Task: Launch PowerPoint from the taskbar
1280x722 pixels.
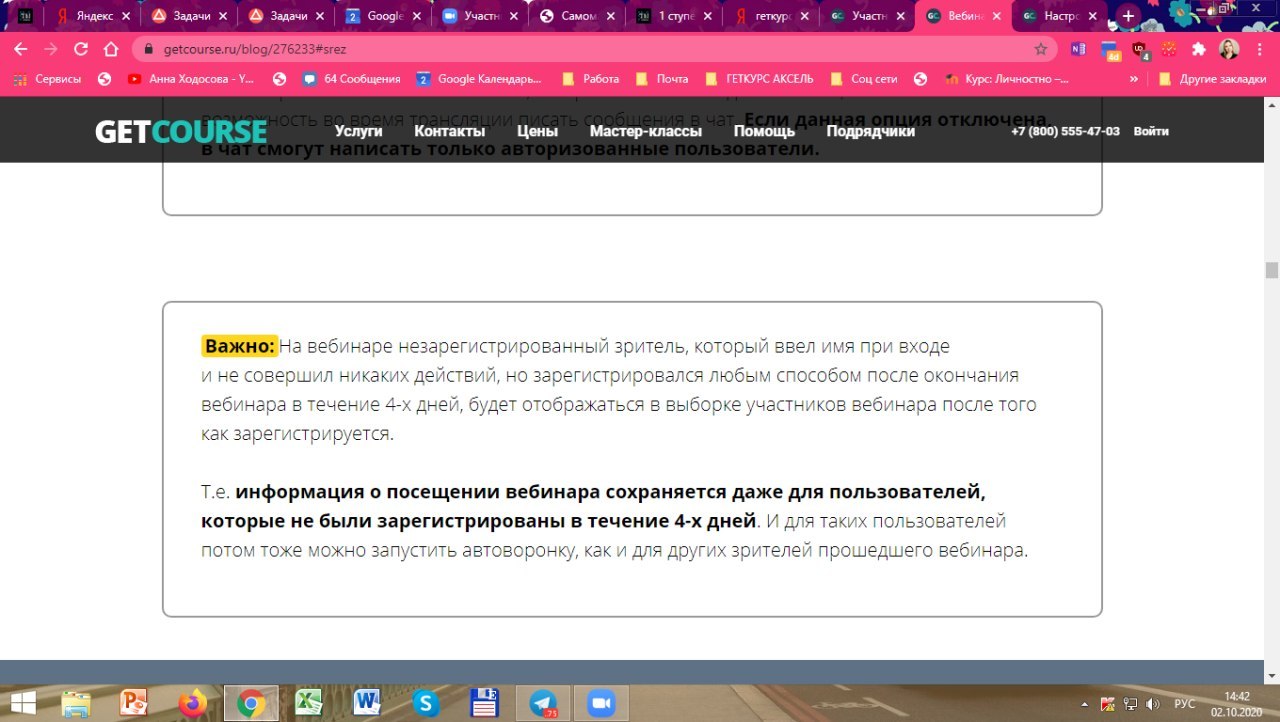Action: pyautogui.click(x=134, y=703)
